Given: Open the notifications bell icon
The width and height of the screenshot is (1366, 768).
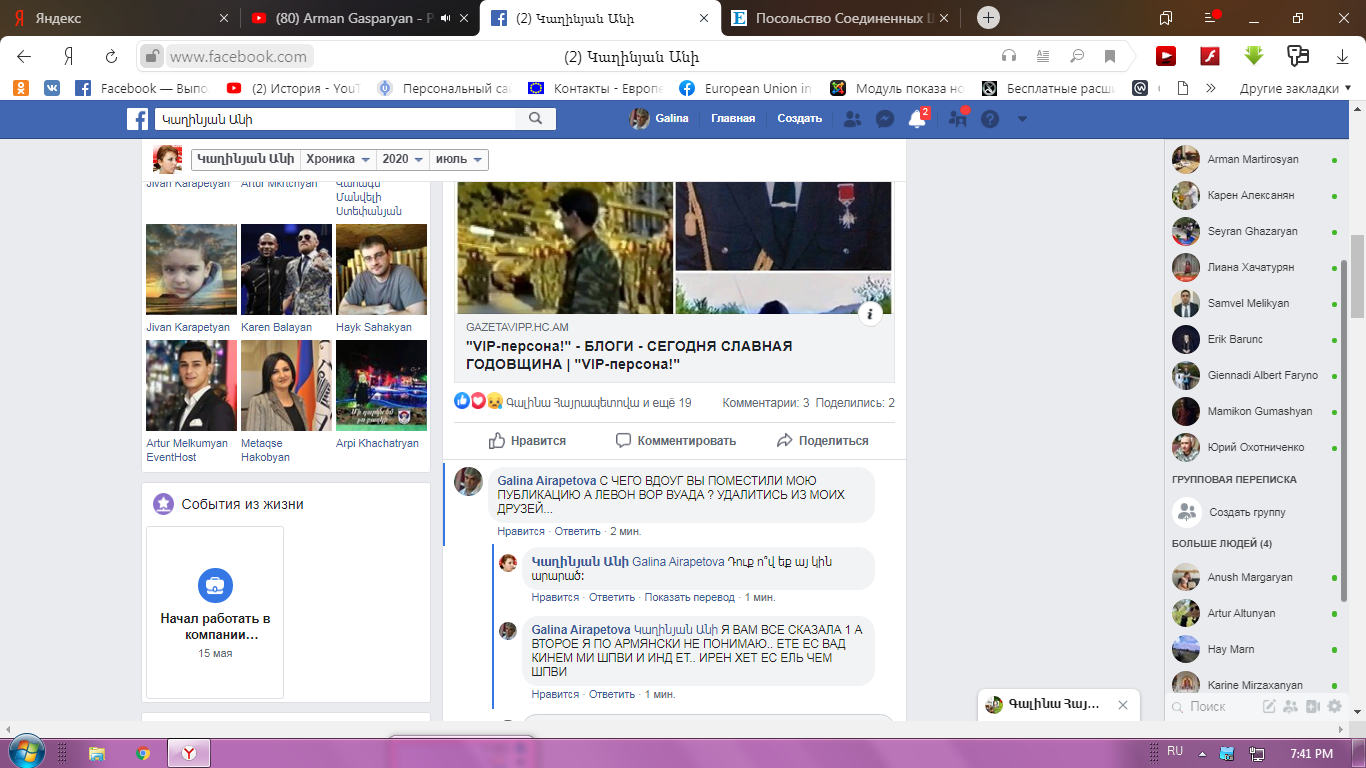Looking at the screenshot, I should pyautogui.click(x=916, y=119).
